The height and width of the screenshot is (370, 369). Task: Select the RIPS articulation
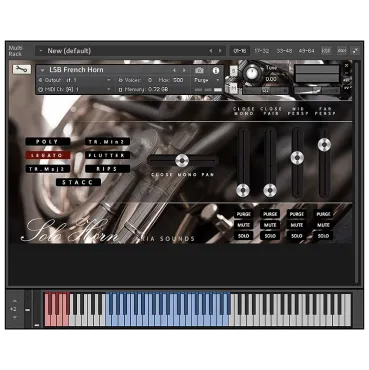pyautogui.click(x=107, y=169)
